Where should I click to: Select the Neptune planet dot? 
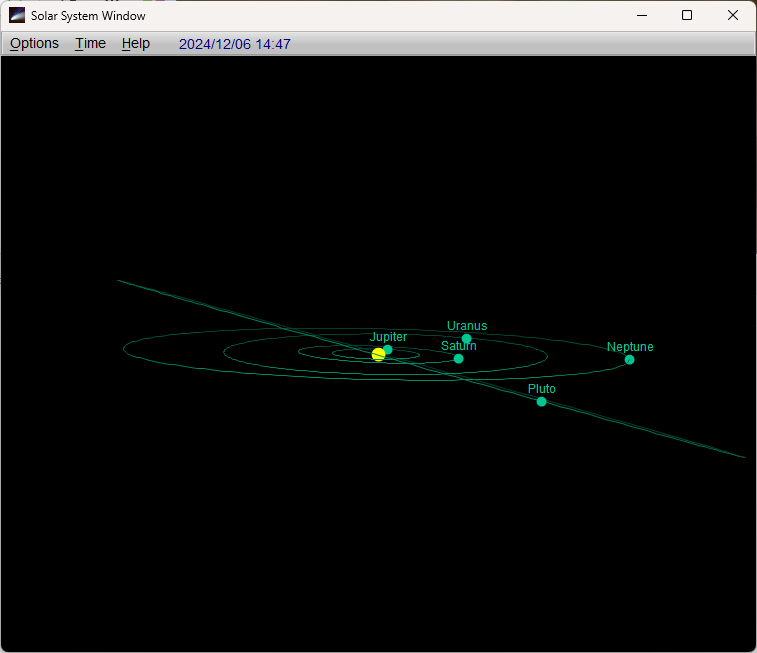click(x=630, y=360)
